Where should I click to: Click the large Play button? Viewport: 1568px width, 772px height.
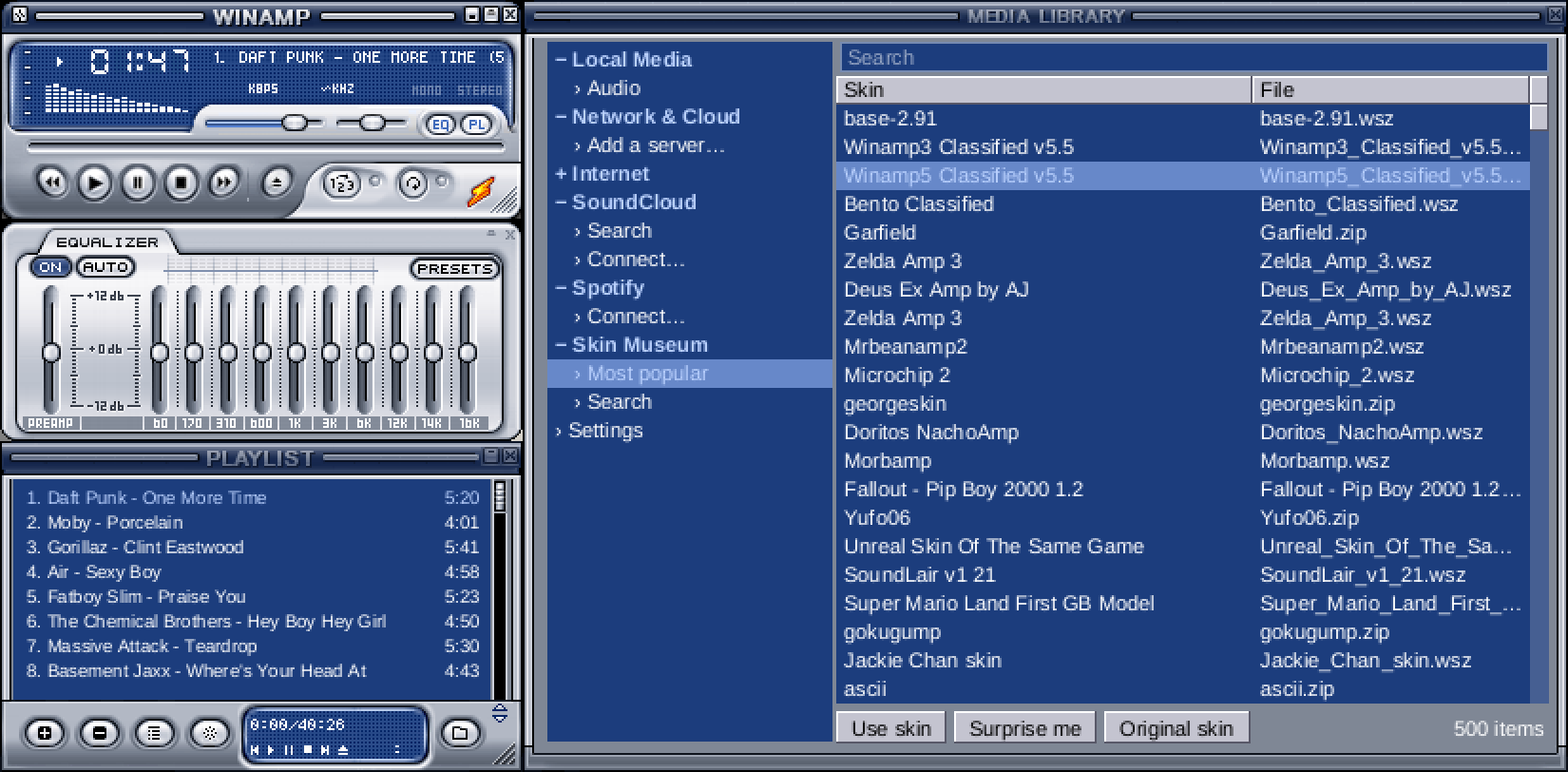point(94,183)
